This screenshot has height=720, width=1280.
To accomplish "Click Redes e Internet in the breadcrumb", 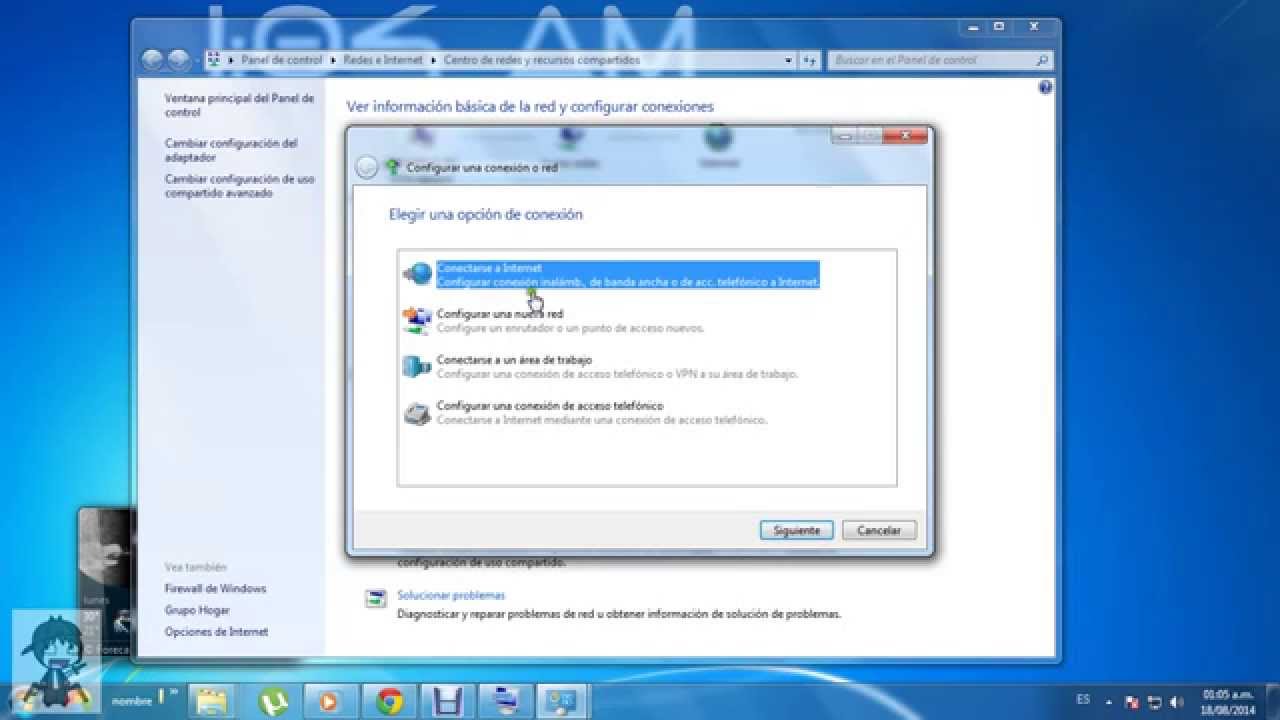I will 383,60.
